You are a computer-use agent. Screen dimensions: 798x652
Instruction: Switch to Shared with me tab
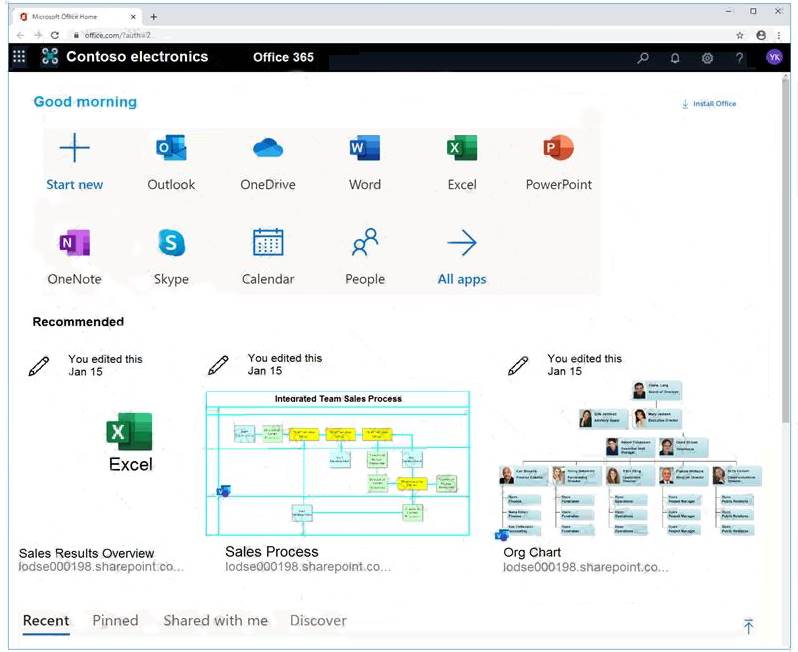pos(215,620)
